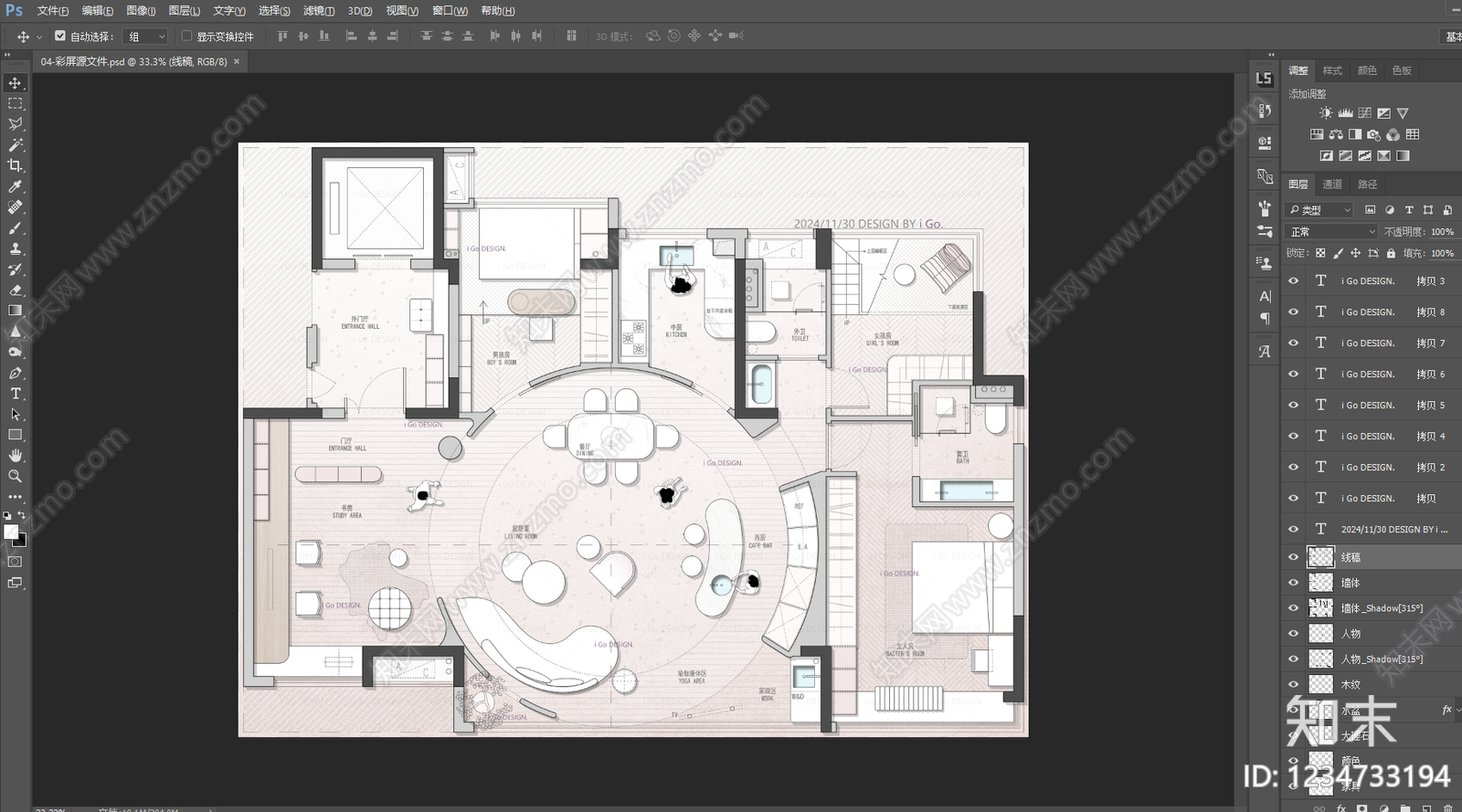Toggle the 自动选择 checkbox
Screen dimensions: 1462x812
point(60,37)
